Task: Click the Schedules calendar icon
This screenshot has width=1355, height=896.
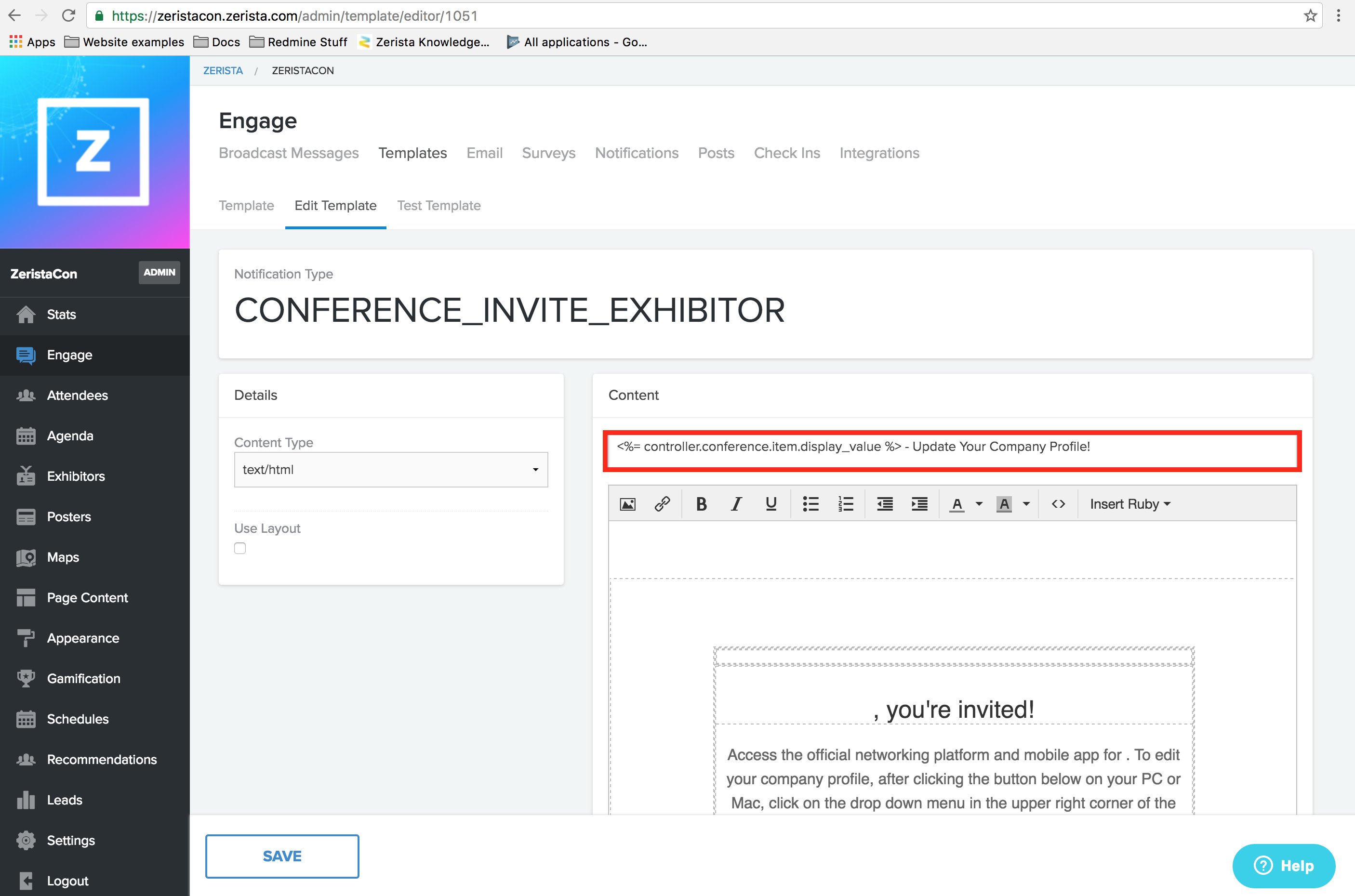Action: pyautogui.click(x=26, y=719)
